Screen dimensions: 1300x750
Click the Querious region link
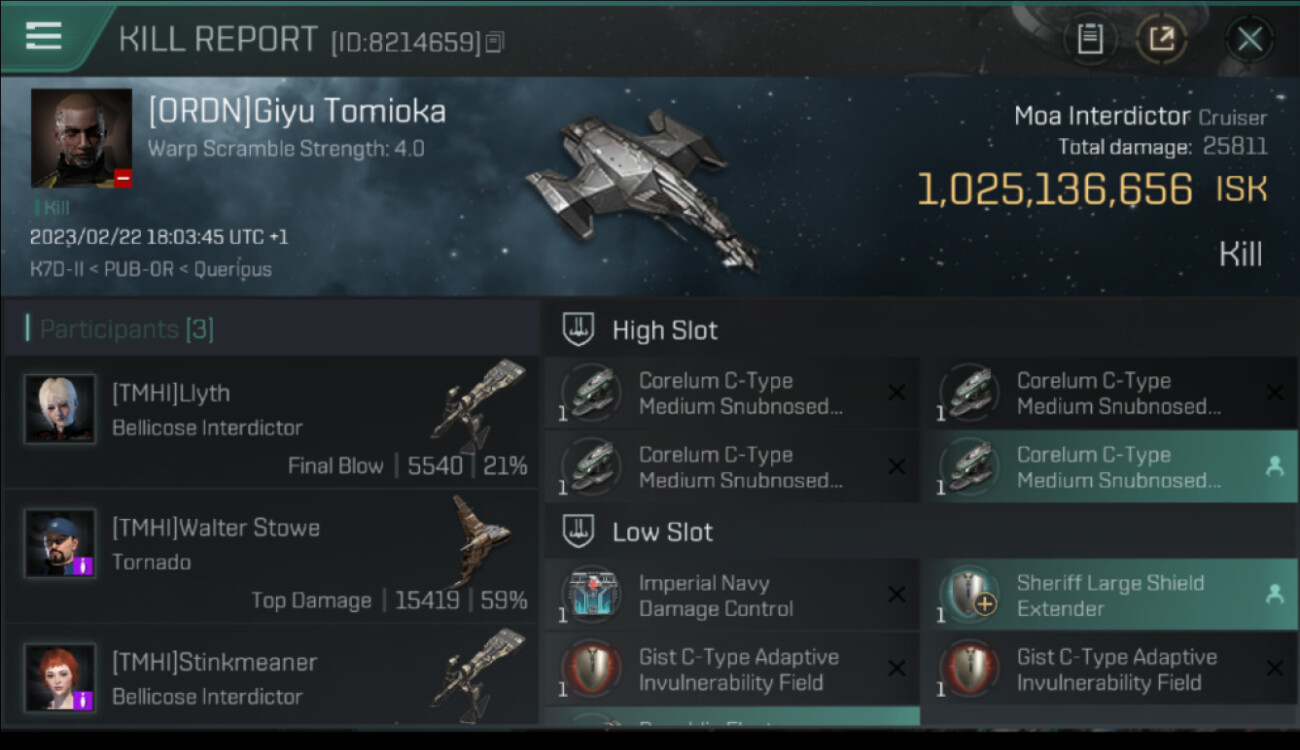(232, 269)
